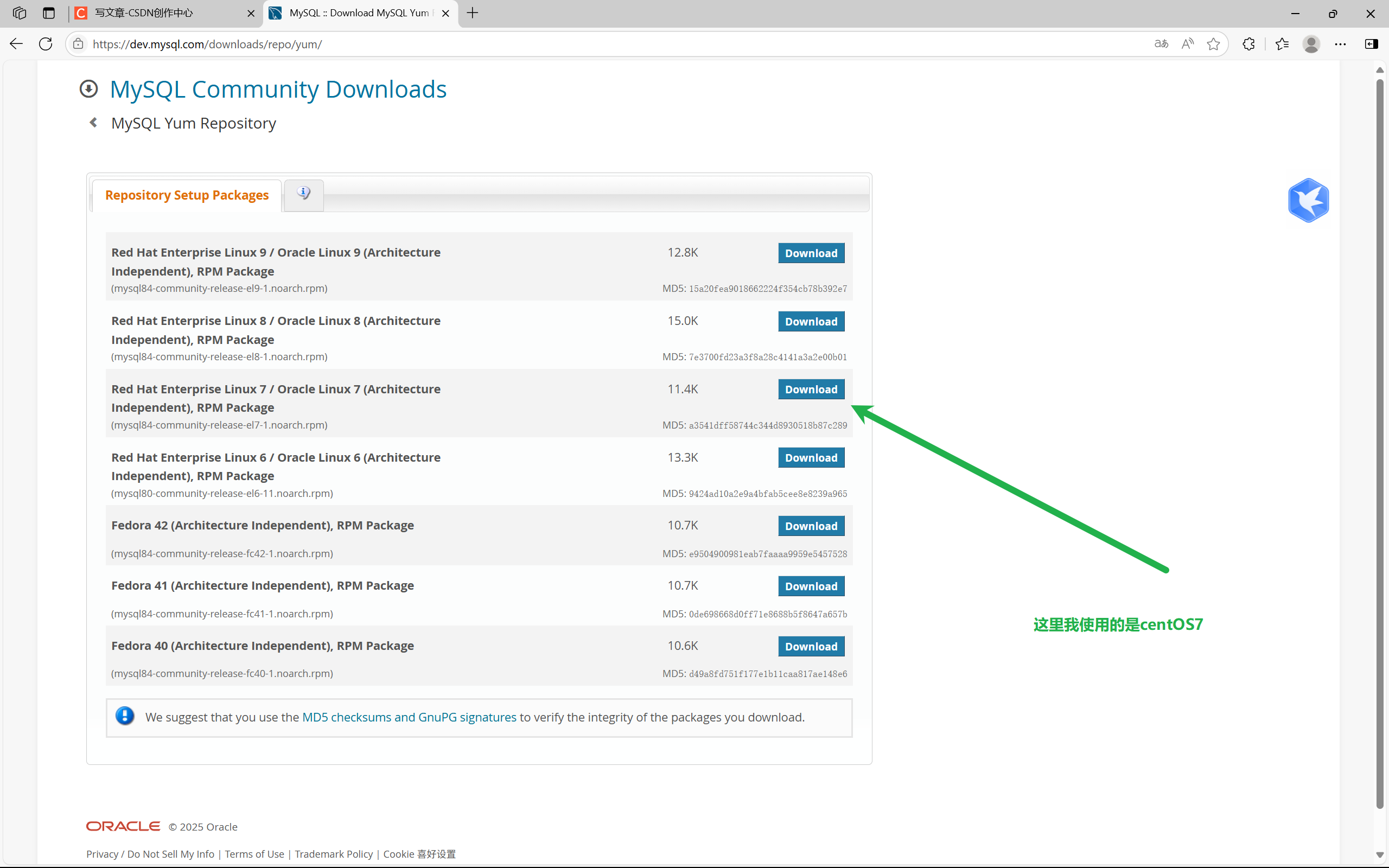Click the read aloud icon
Viewport: 1389px width, 868px height.
click(x=1188, y=43)
